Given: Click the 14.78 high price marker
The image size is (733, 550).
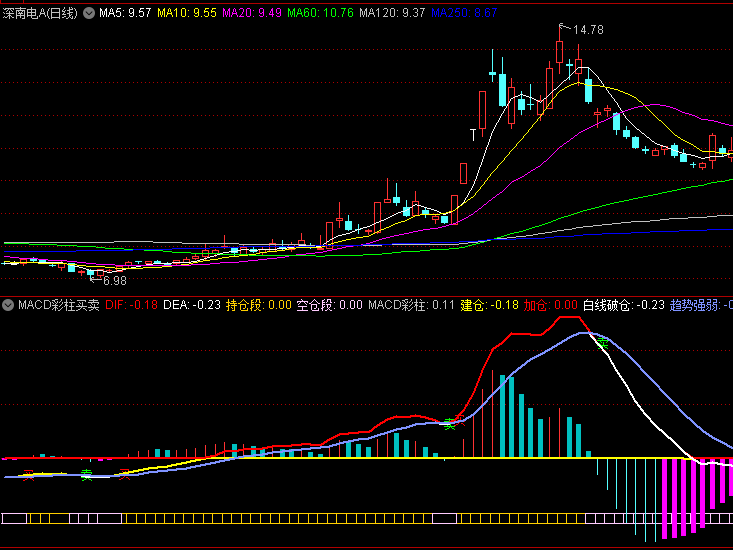Looking at the screenshot, I should point(588,30).
